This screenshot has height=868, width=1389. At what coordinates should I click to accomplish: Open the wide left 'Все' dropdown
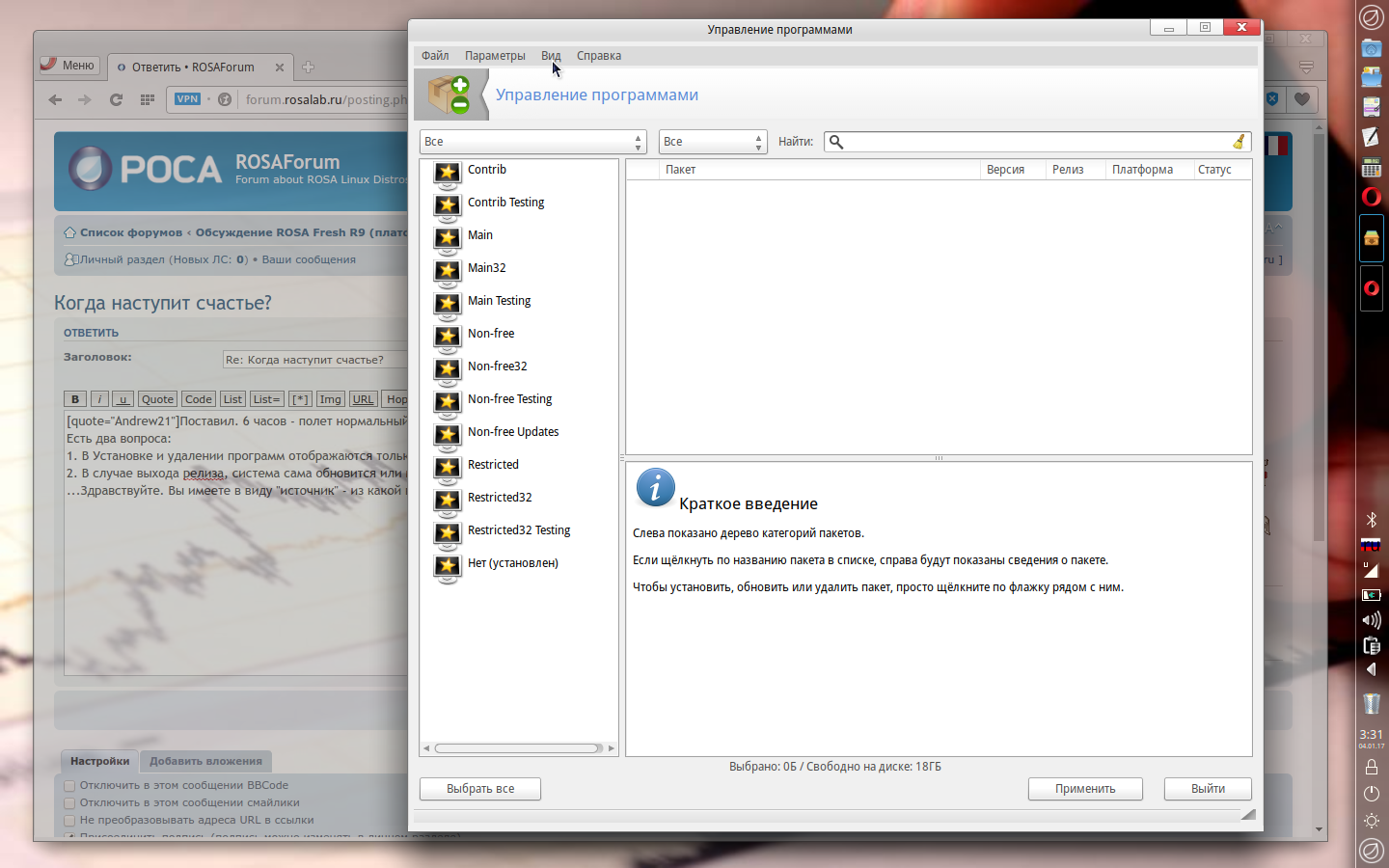point(532,142)
